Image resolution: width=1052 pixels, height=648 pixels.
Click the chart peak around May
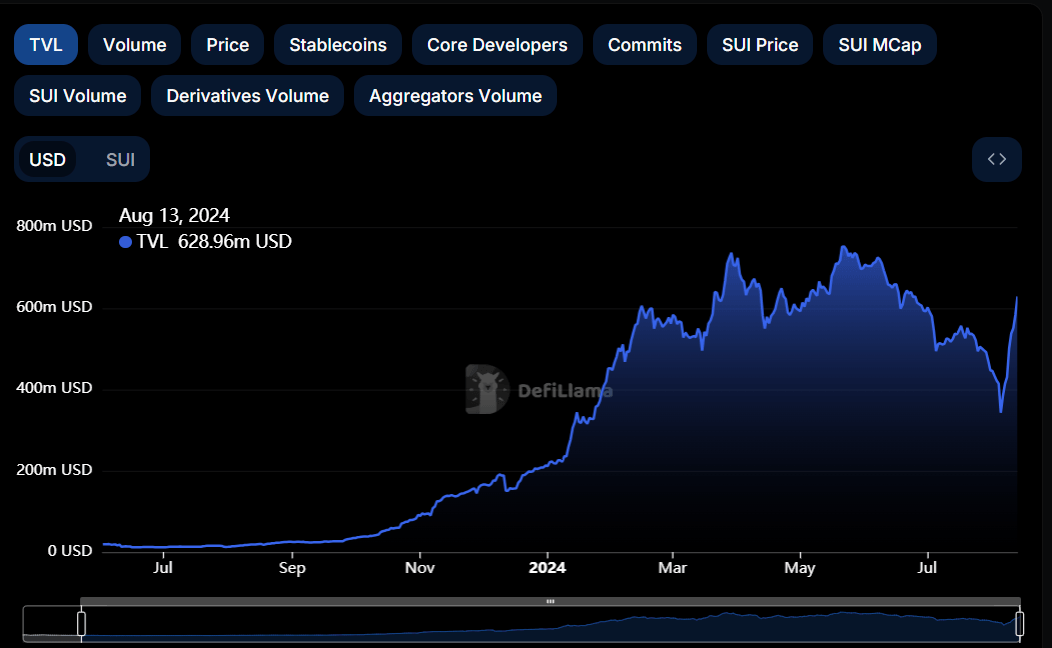(x=843, y=247)
